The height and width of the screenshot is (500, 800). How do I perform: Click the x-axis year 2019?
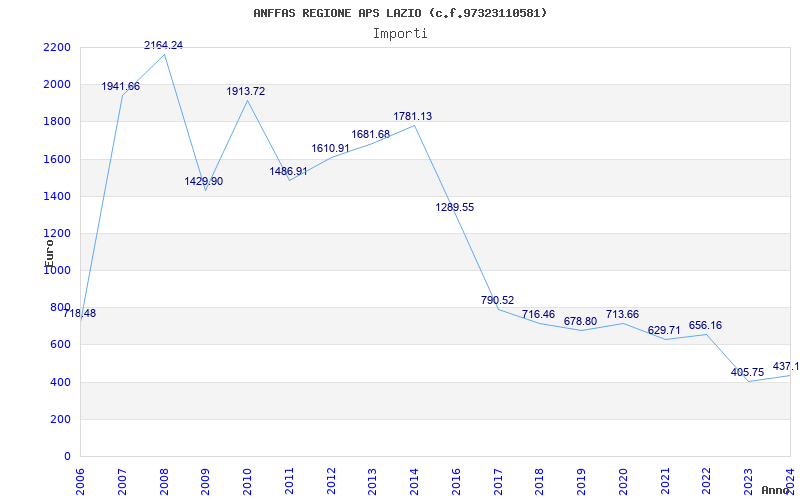582,481
